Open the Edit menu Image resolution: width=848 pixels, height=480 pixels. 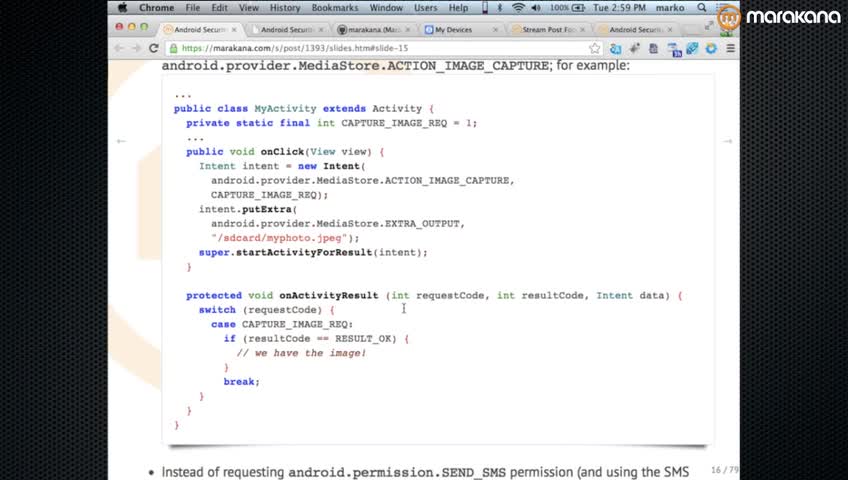click(x=219, y=8)
